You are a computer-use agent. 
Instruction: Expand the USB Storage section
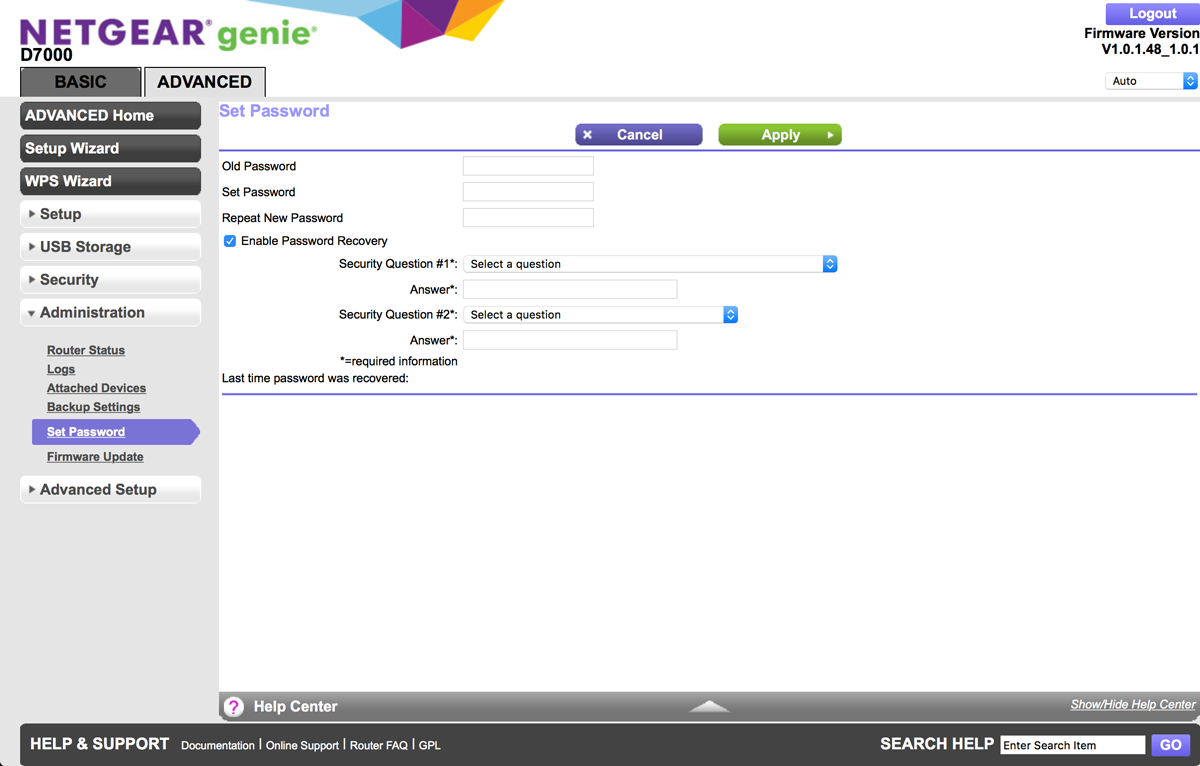pyautogui.click(x=110, y=247)
